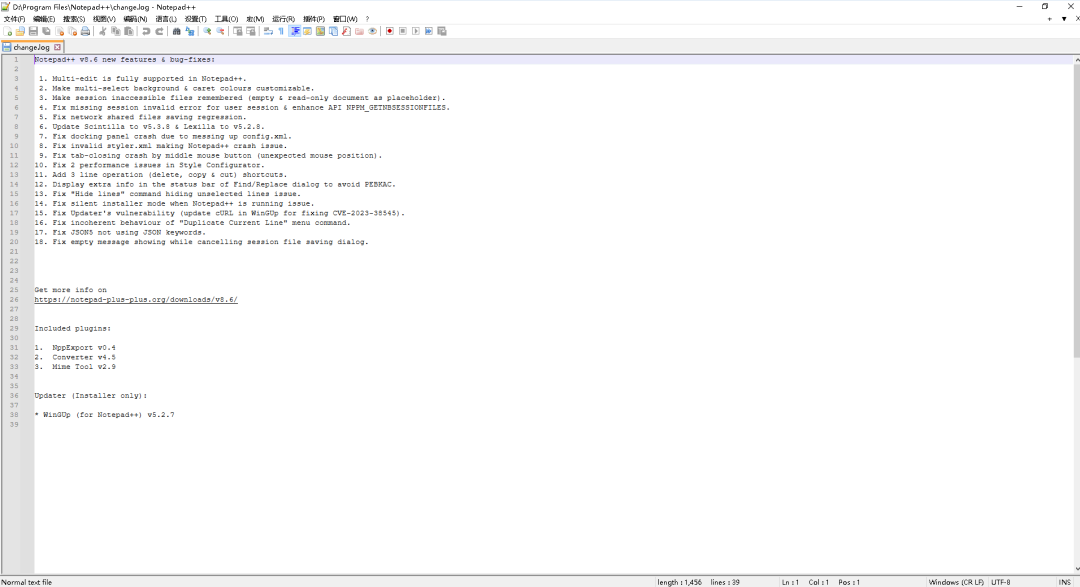This screenshot has width=1080, height=587.
Task: Click the Copy toolbar icon
Action: [x=116, y=31]
